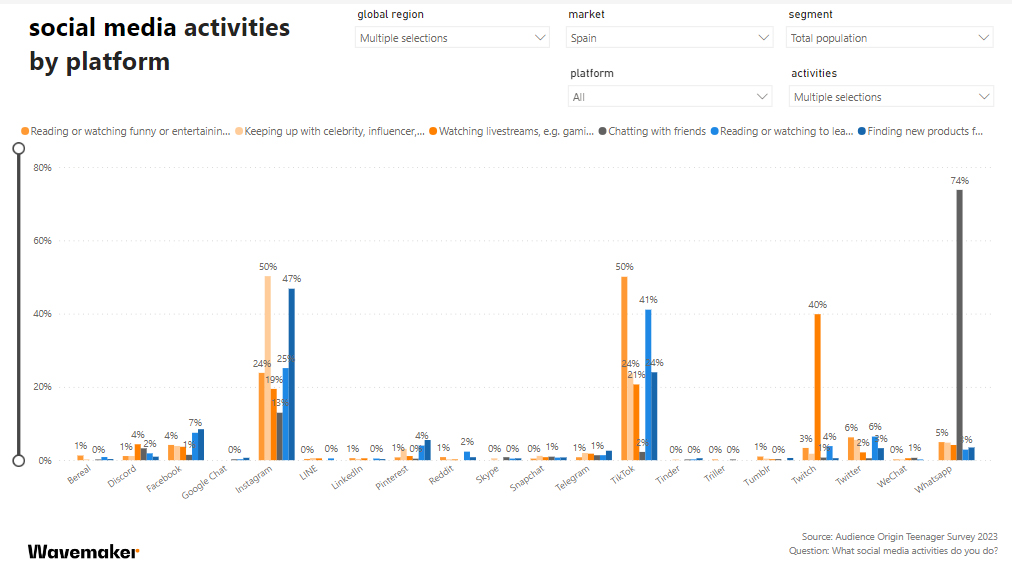Click the Reading or watching to learn legend dot
This screenshot has width=1012, height=584.
point(714,131)
